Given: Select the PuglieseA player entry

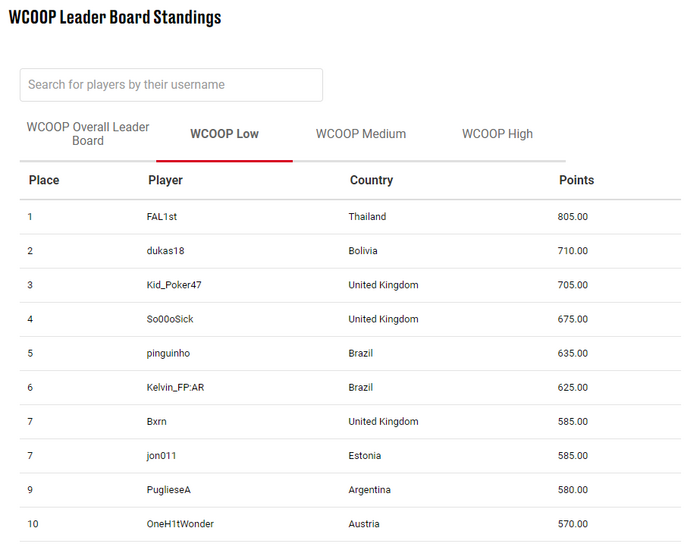Looking at the screenshot, I should 168,490.
